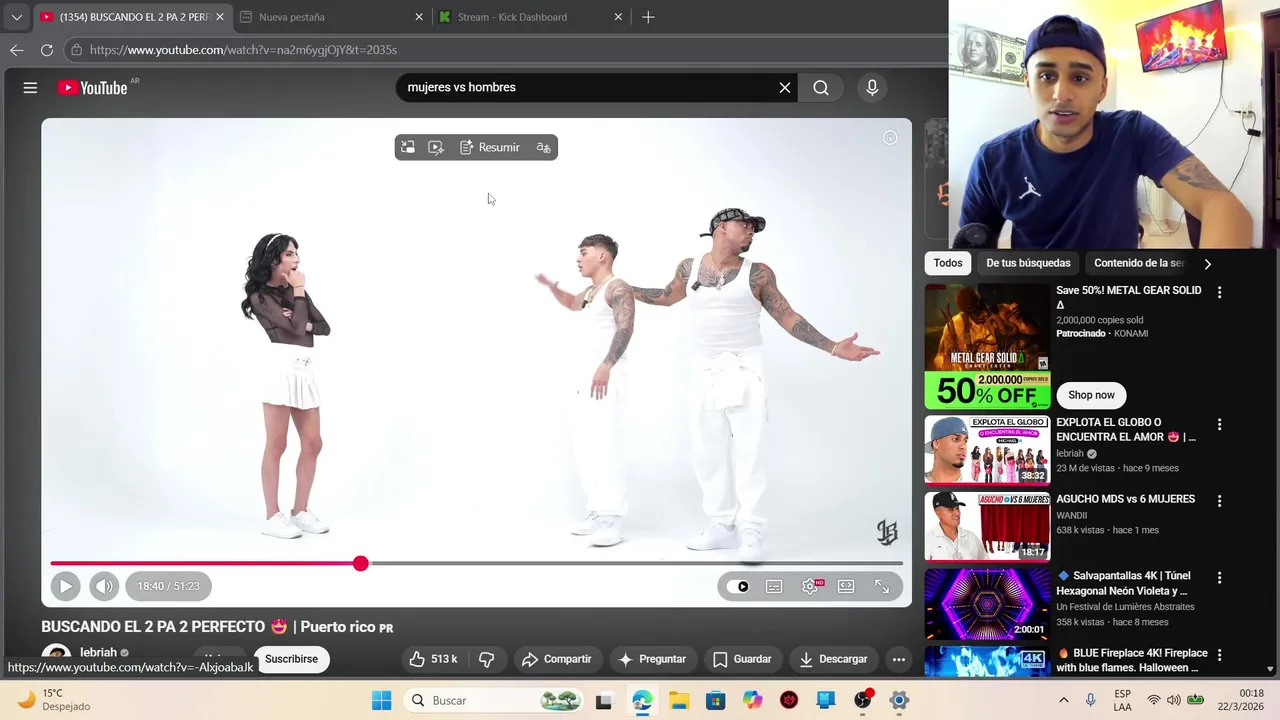Open 'EXPLOTA EL GLOBO' video thumbnail

coord(987,450)
